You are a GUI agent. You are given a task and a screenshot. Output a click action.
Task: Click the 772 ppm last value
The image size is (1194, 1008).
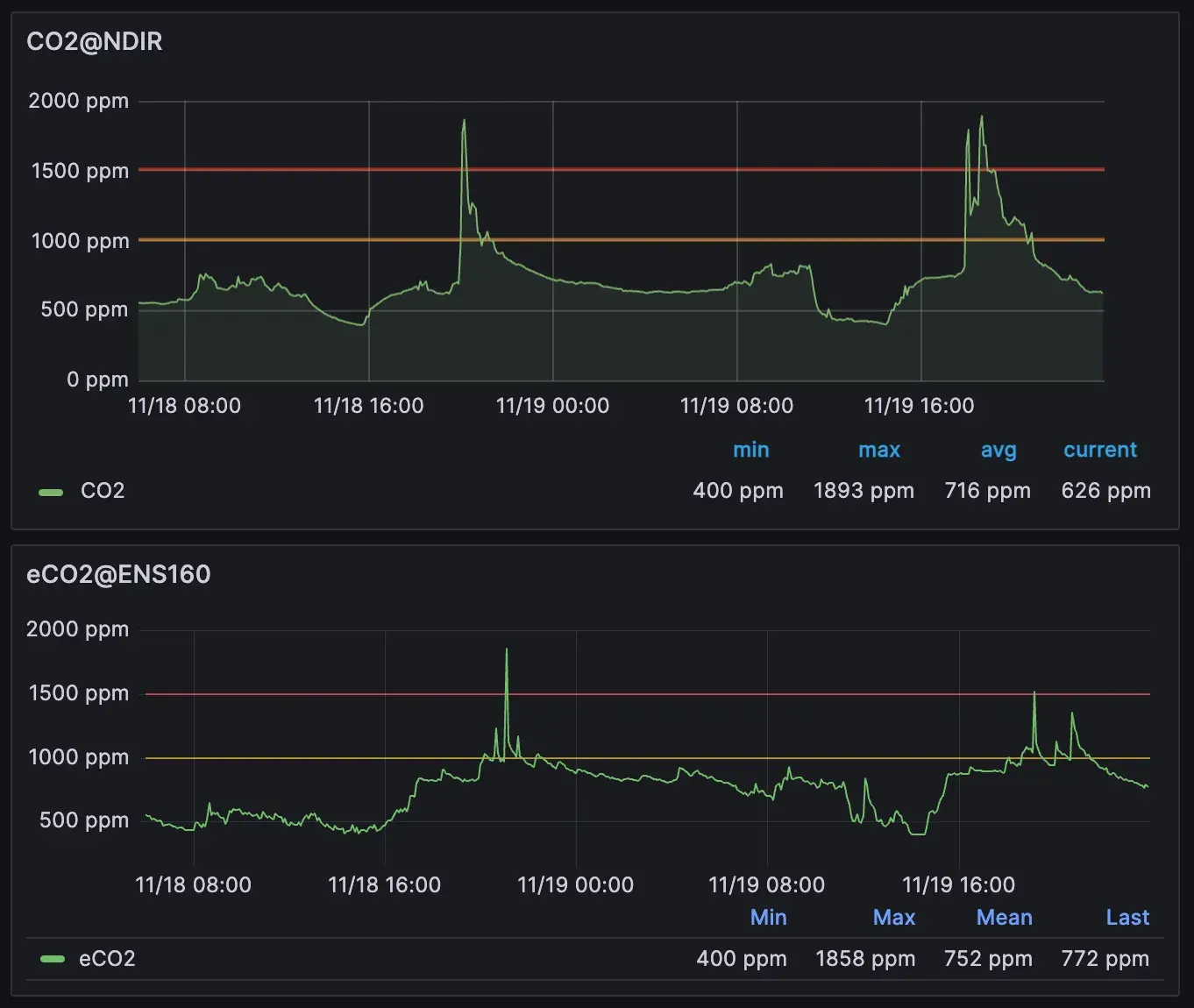pos(1105,959)
